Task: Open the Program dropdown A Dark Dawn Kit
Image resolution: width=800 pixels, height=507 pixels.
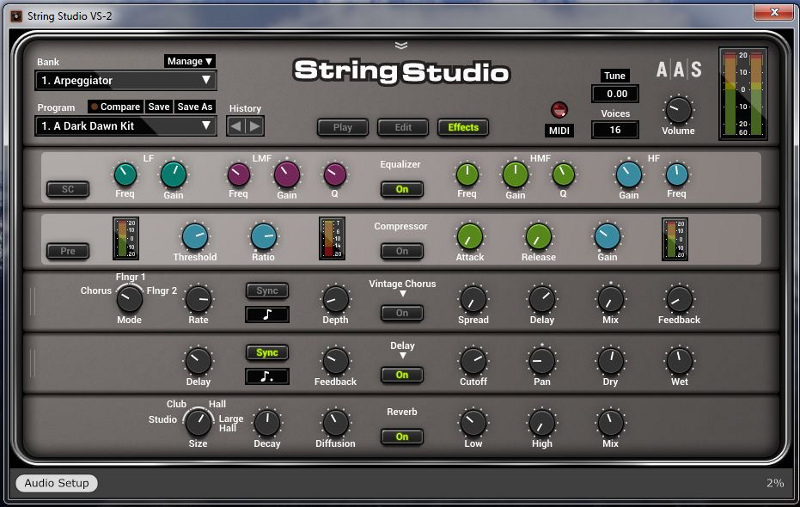Action: [126, 126]
